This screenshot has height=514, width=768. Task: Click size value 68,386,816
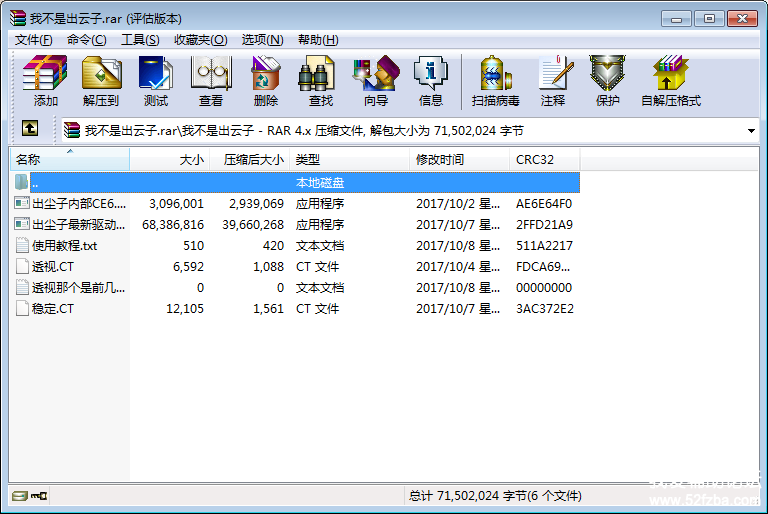tap(173, 224)
